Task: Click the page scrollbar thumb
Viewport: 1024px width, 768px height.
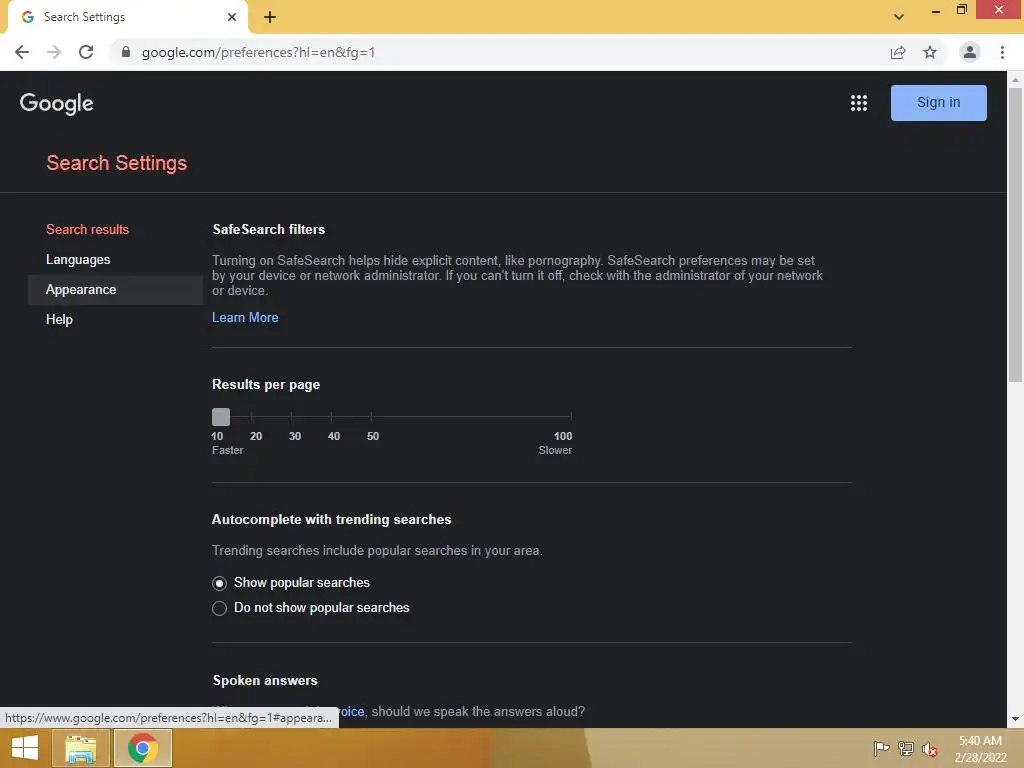Action: point(1015,234)
